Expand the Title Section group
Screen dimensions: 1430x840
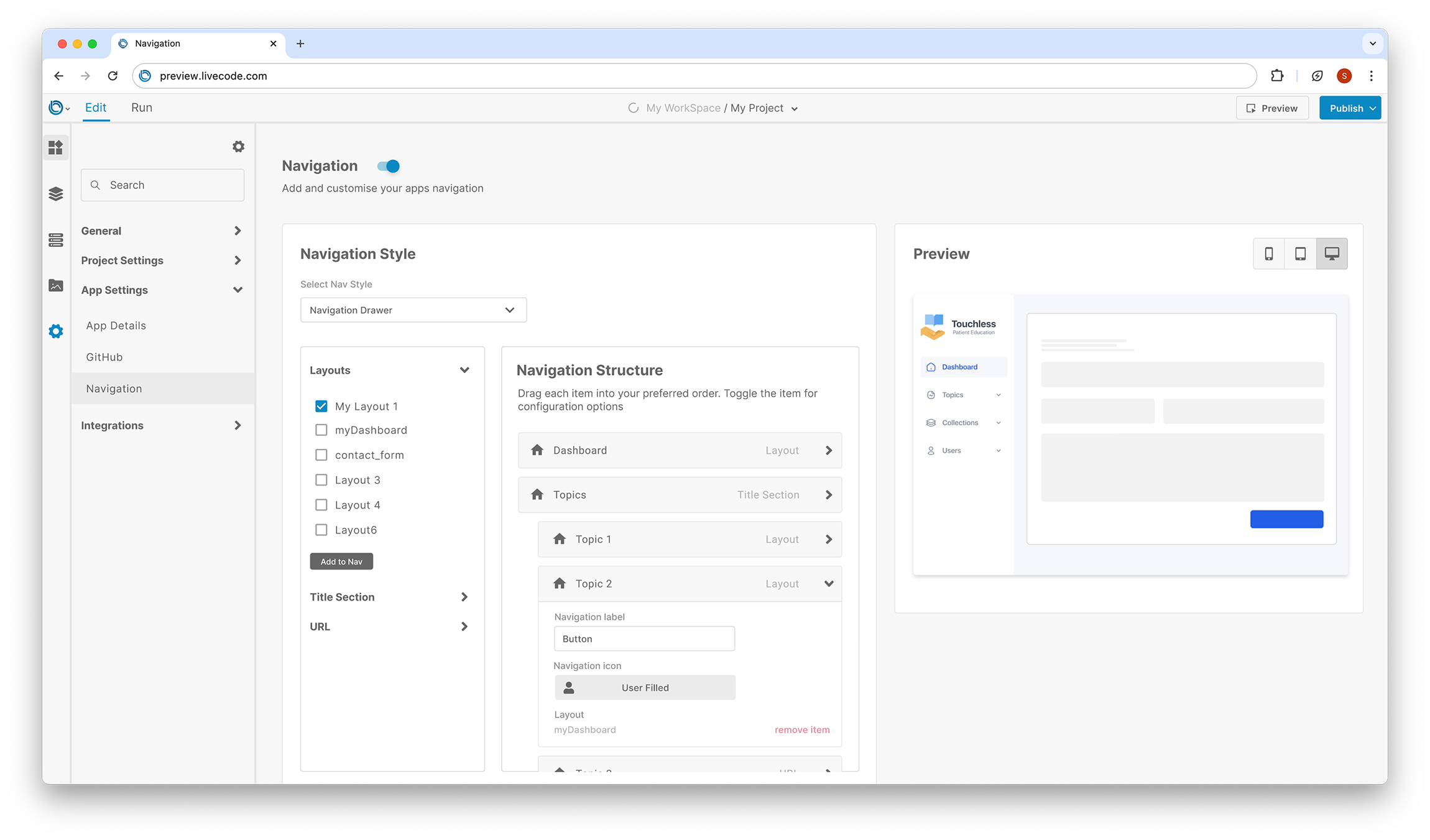coord(389,597)
